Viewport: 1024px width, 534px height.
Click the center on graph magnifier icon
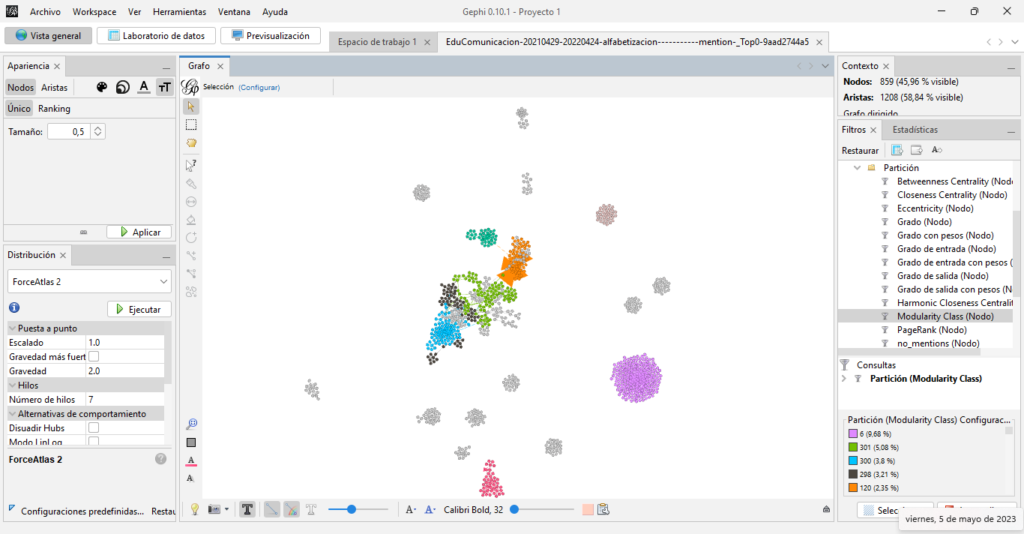[x=191, y=424]
